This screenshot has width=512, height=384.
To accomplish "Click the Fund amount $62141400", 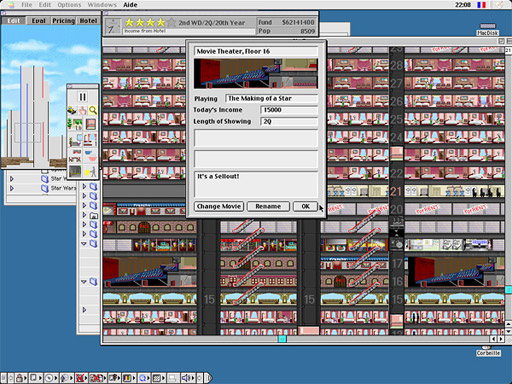I will point(298,22).
